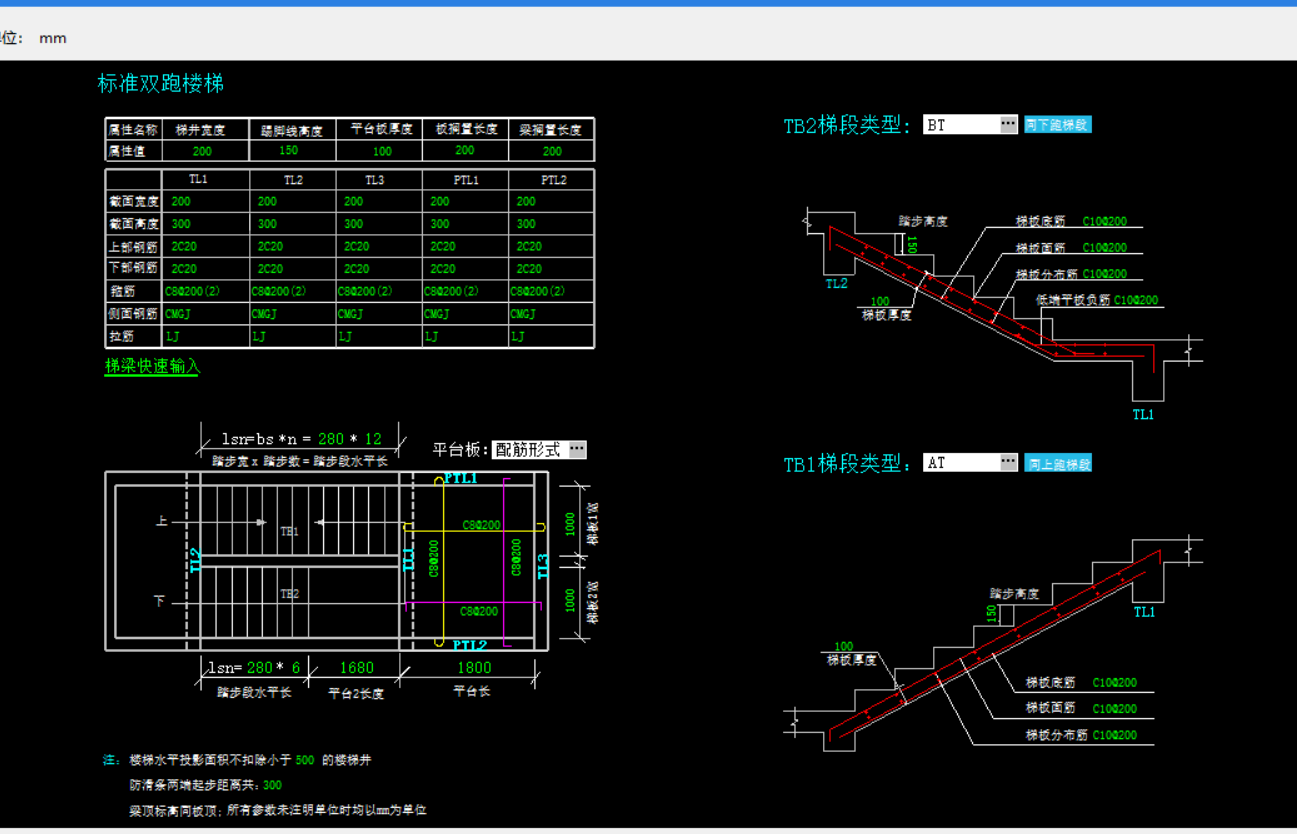Viewport: 1297px width, 834px height.
Task: Select the BT field for TB2 type
Action: [x=961, y=124]
